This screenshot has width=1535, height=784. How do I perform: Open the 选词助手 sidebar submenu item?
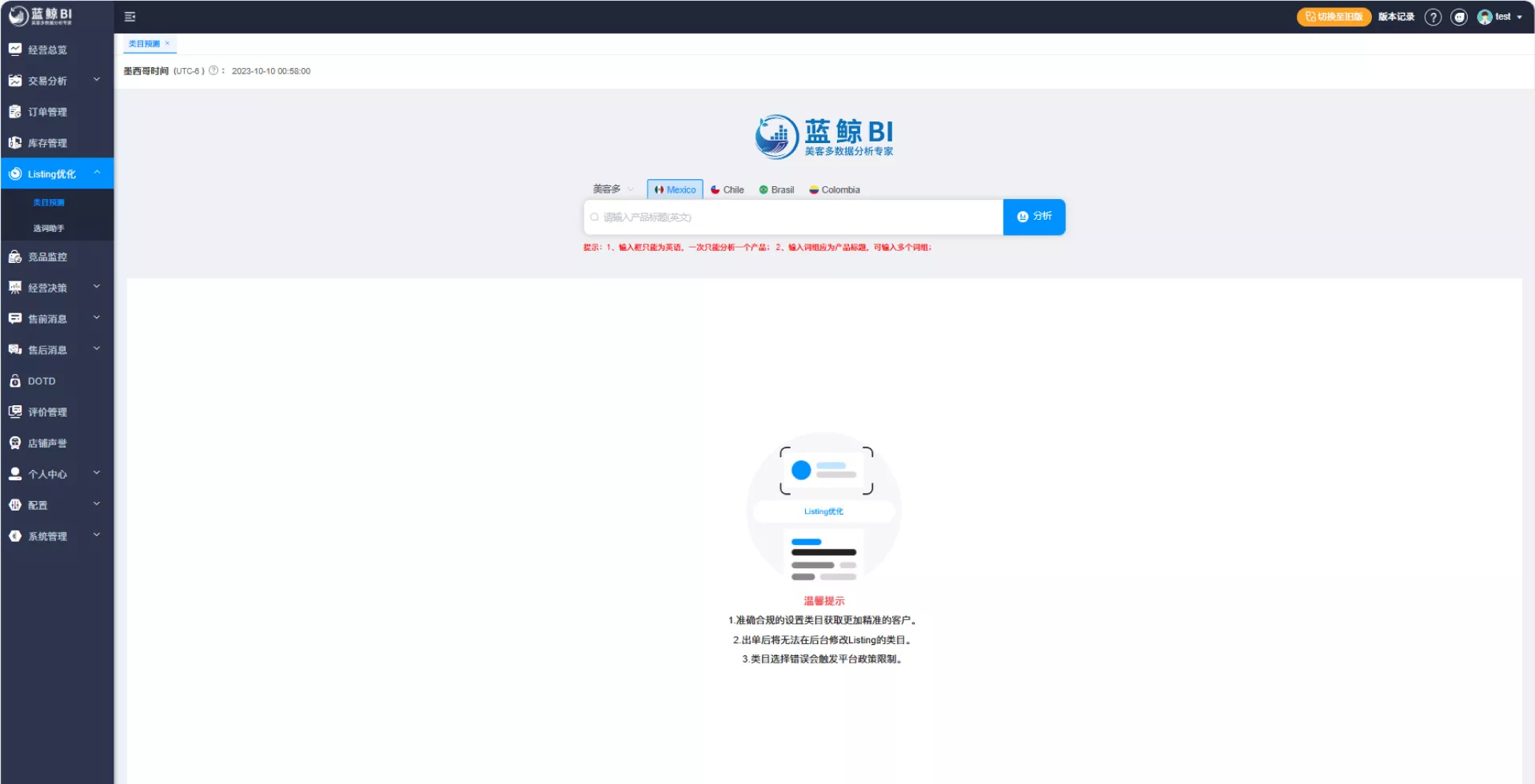(x=49, y=229)
